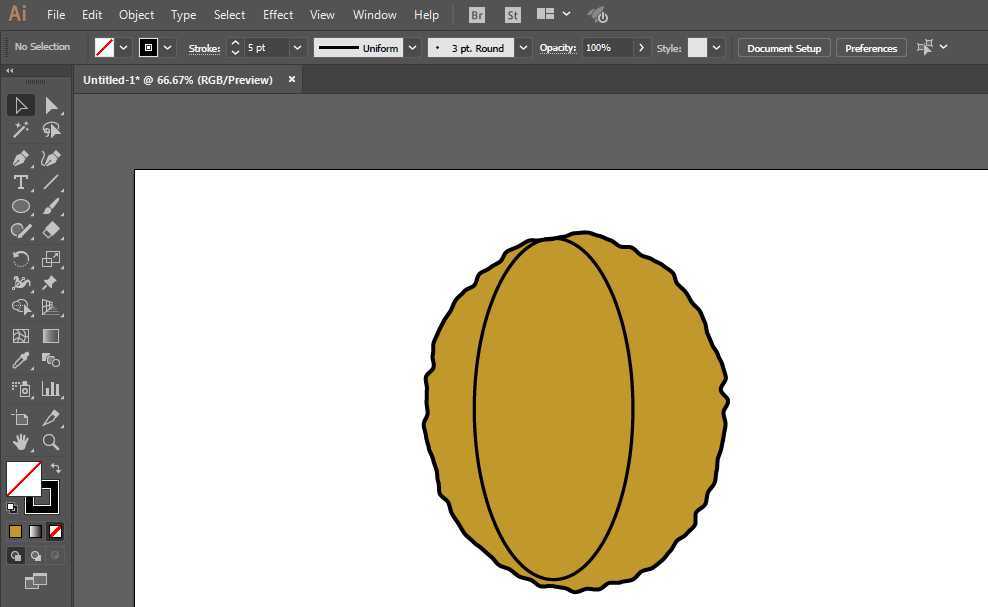988x607 pixels.
Task: Open the Select menu
Action: (x=229, y=14)
